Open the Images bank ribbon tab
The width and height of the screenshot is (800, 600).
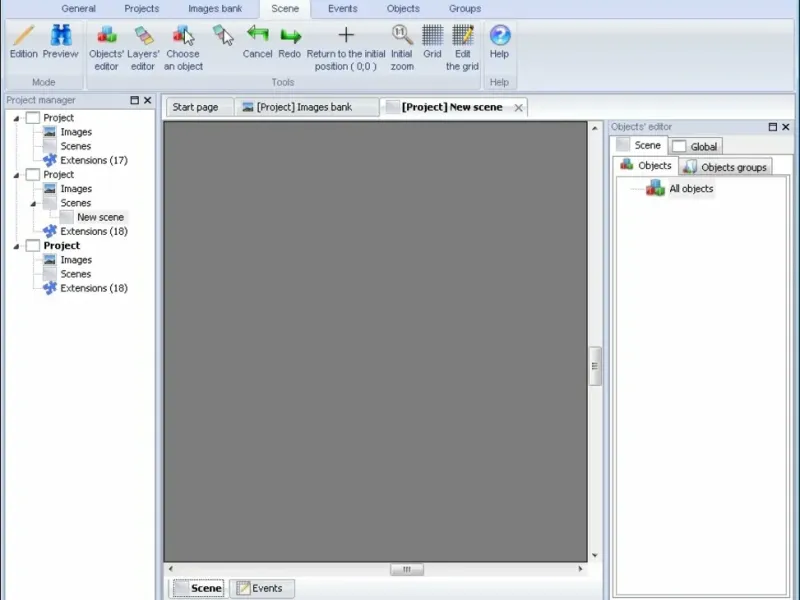pyautogui.click(x=215, y=9)
